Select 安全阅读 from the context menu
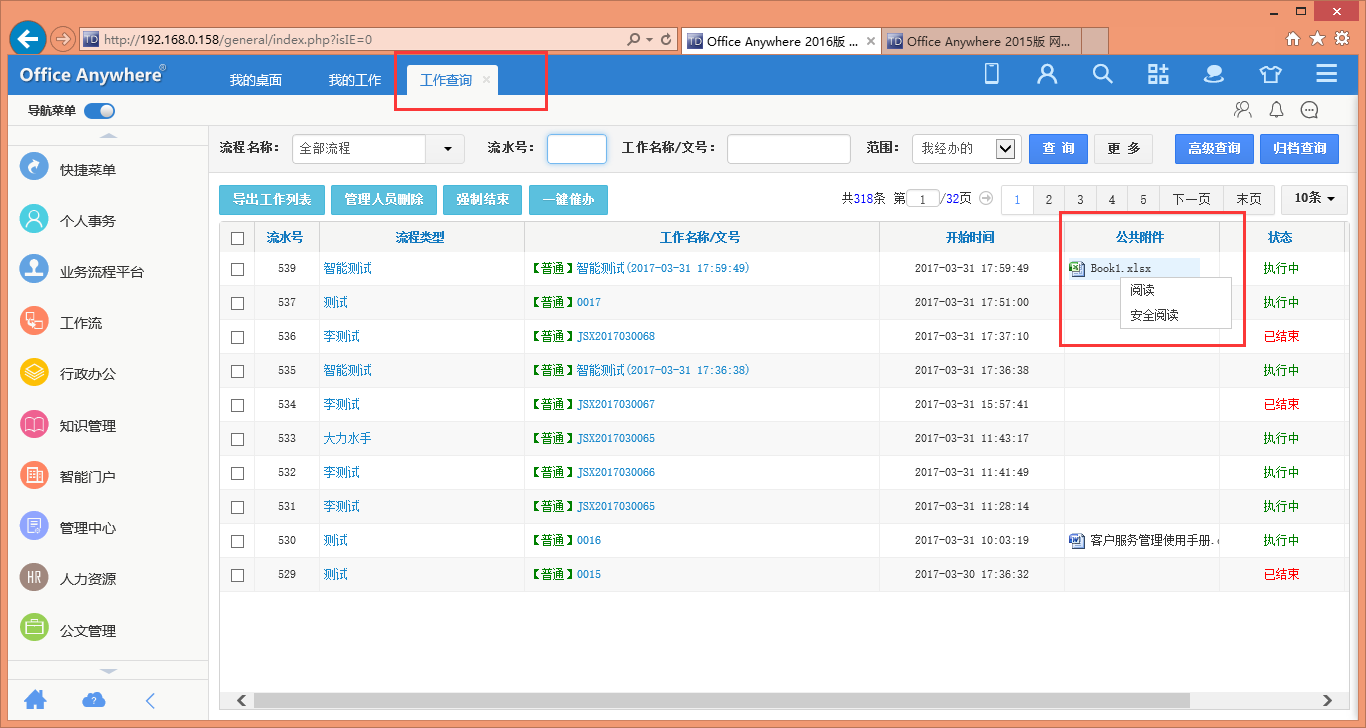 pyautogui.click(x=1154, y=315)
